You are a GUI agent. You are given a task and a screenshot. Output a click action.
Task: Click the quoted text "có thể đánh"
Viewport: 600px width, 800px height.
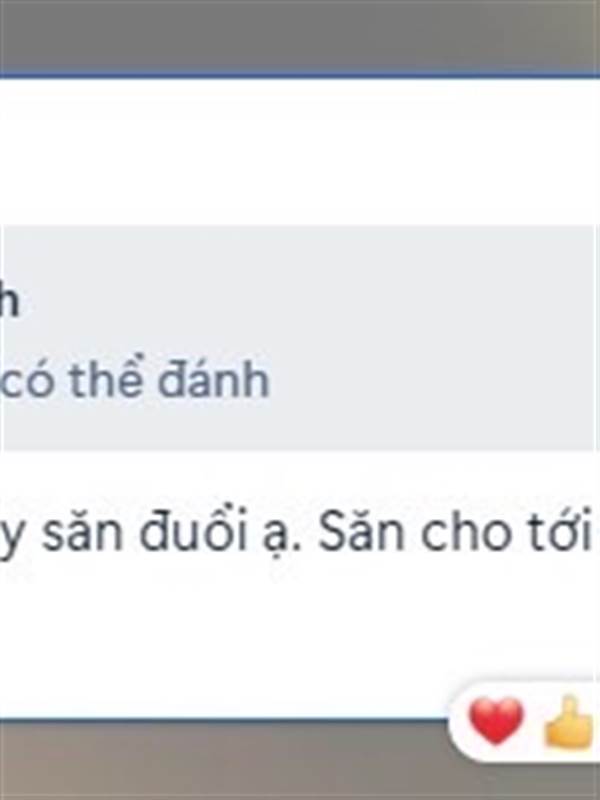[135, 379]
